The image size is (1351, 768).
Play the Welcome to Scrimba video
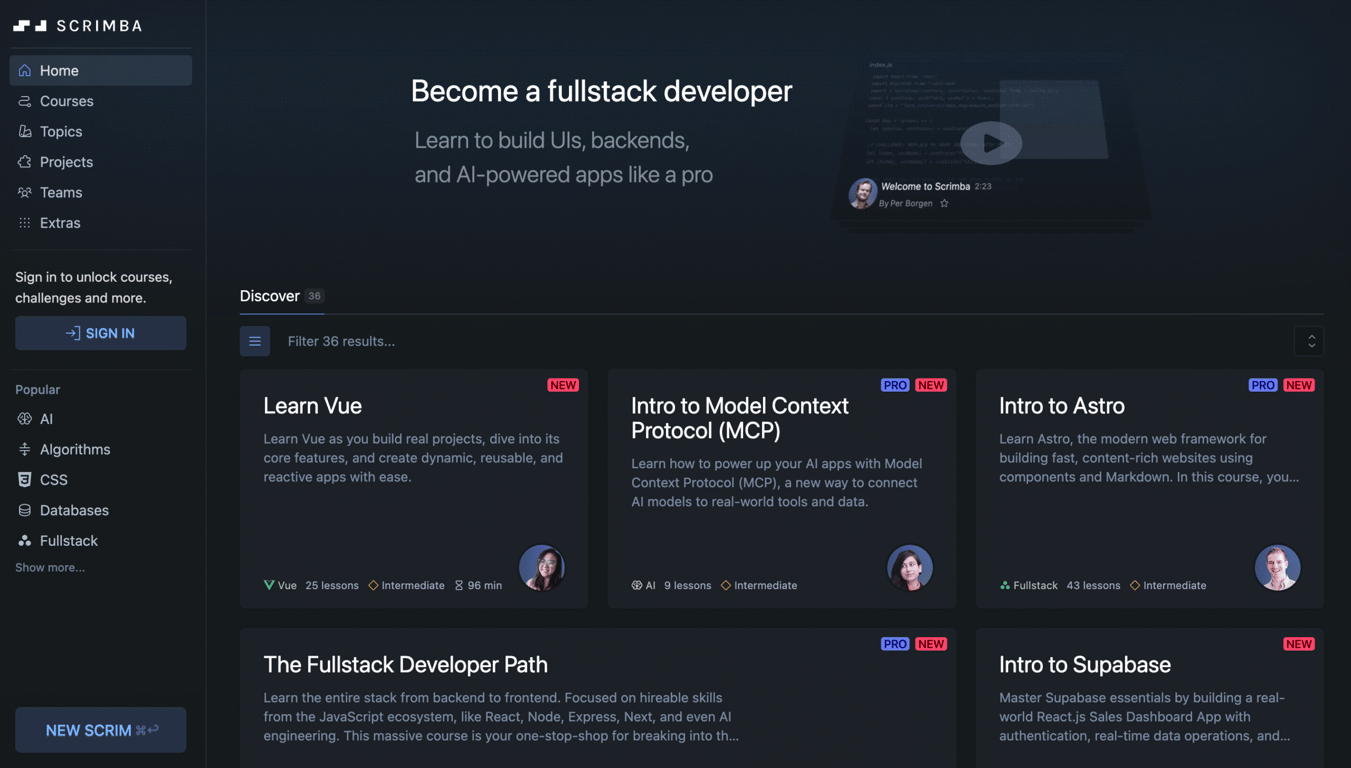(x=991, y=143)
